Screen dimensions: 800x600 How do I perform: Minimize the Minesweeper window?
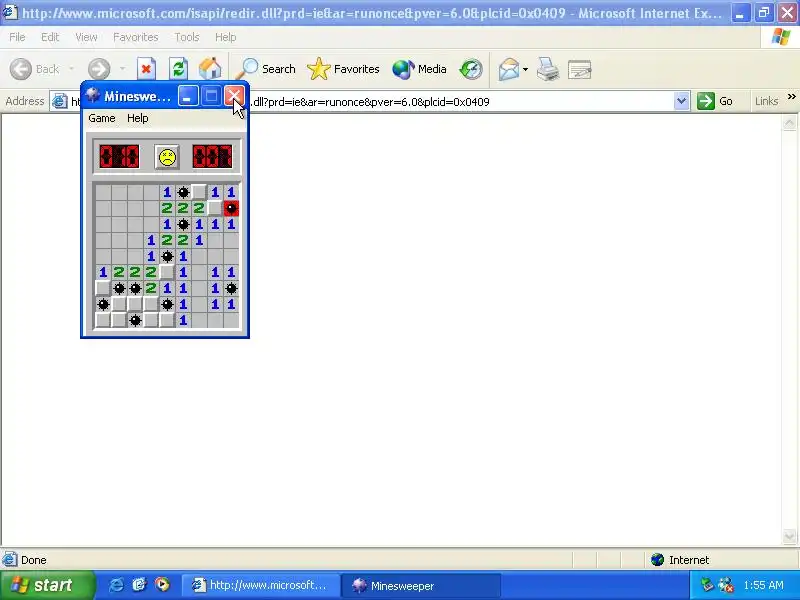coord(188,96)
